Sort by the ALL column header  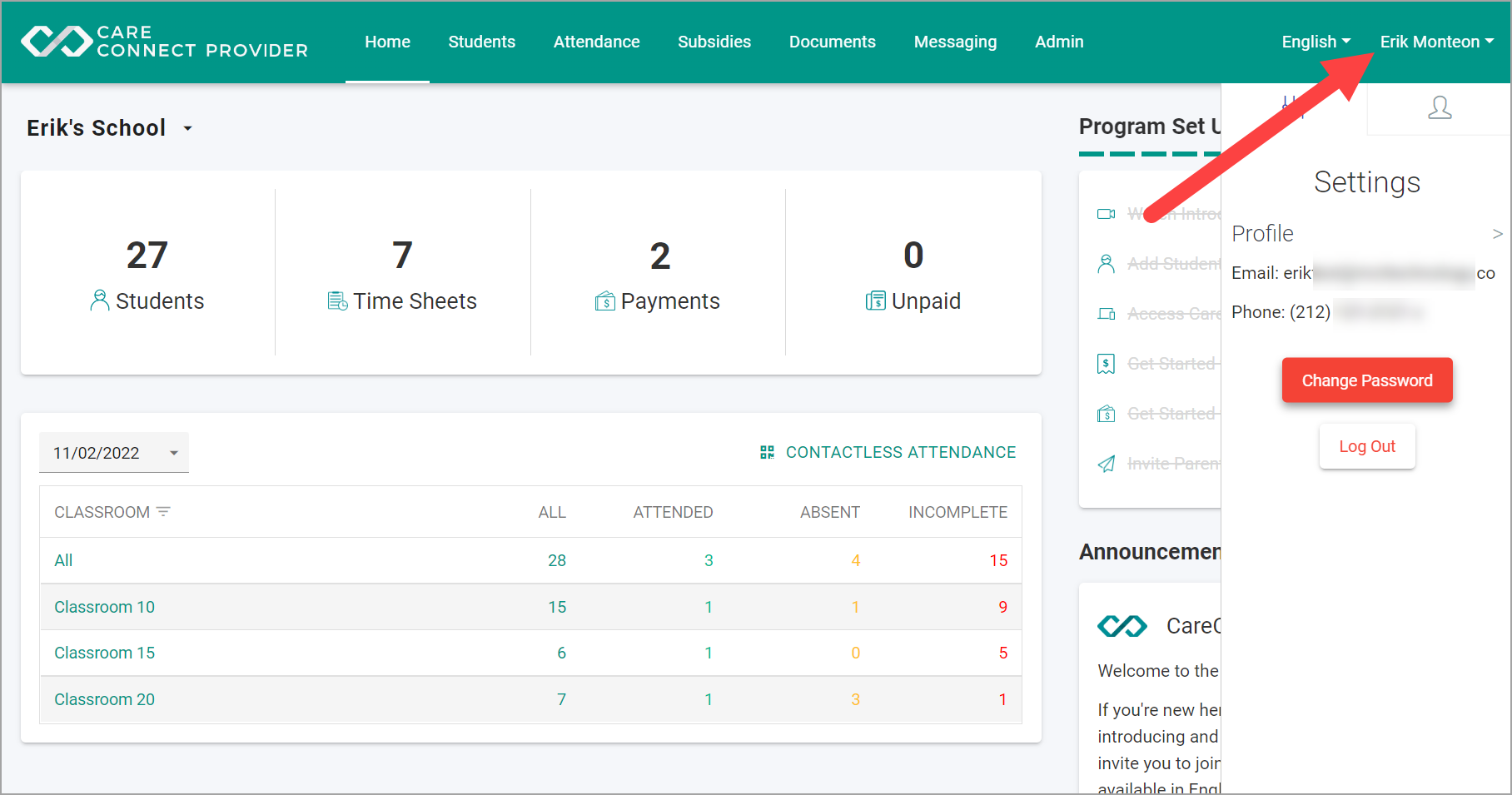551,512
